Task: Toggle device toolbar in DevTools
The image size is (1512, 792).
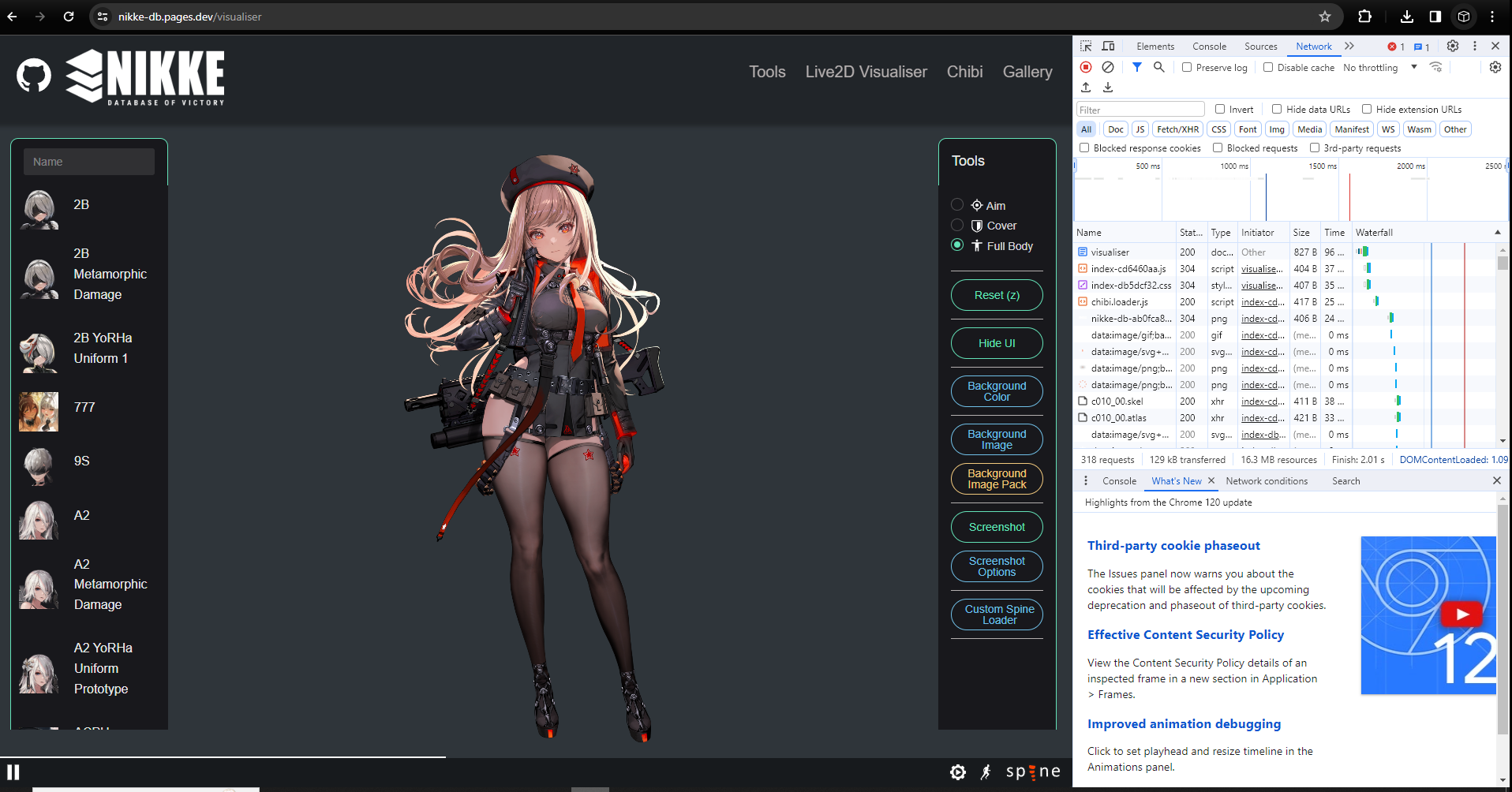Action: pyautogui.click(x=1108, y=46)
